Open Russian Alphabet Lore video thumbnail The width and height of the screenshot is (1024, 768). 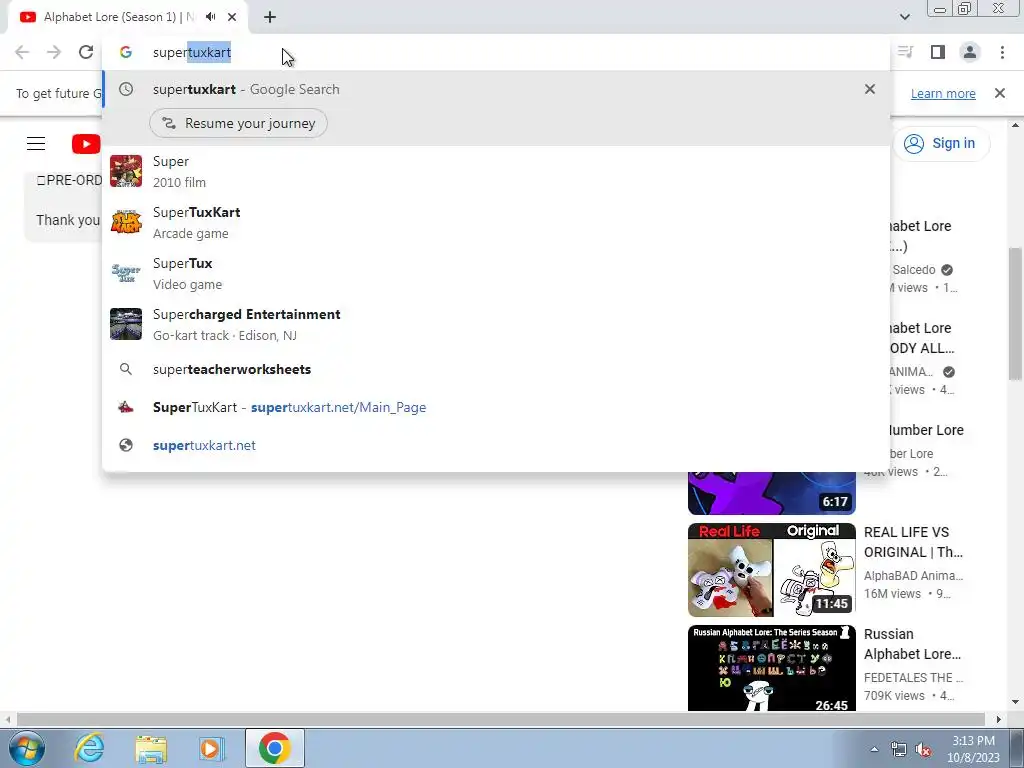pyautogui.click(x=772, y=668)
